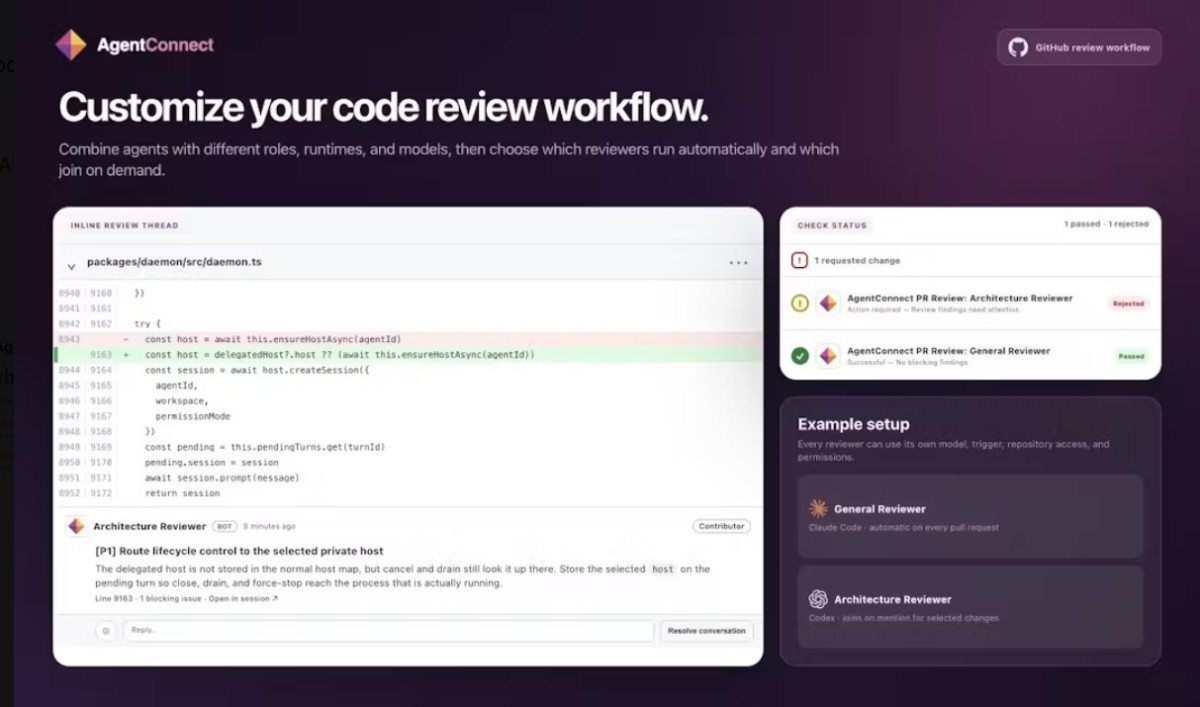Image resolution: width=1200 pixels, height=707 pixels.
Task: Open AgentConnect PR Review: General Reviewer check
Action: [949, 351]
